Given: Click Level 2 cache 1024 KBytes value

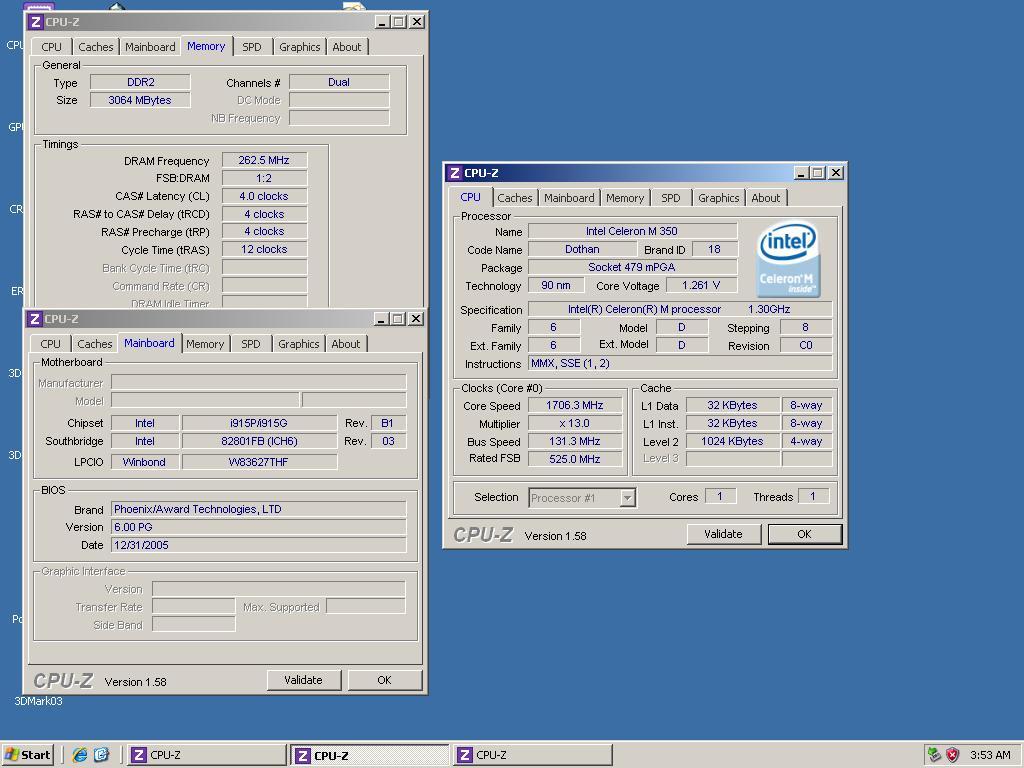Looking at the screenshot, I should pyautogui.click(x=732, y=441).
